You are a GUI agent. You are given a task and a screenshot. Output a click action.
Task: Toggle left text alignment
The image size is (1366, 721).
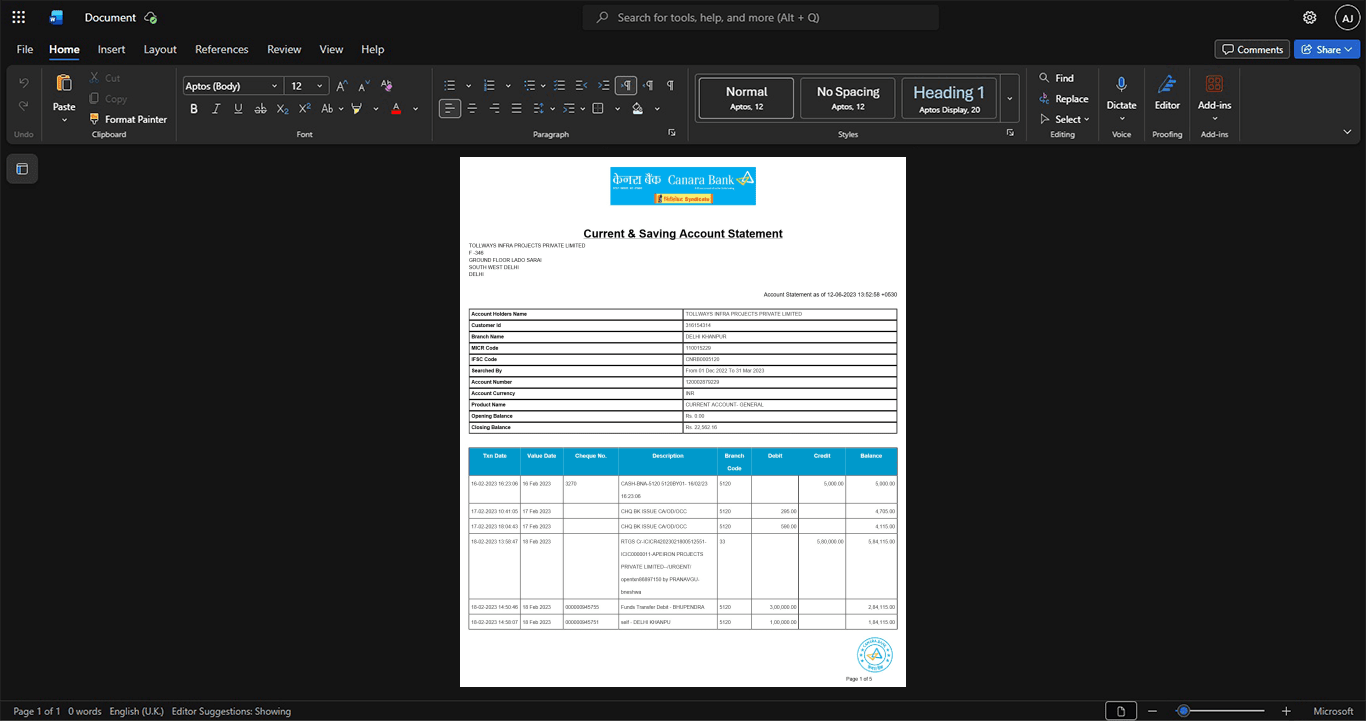point(450,108)
